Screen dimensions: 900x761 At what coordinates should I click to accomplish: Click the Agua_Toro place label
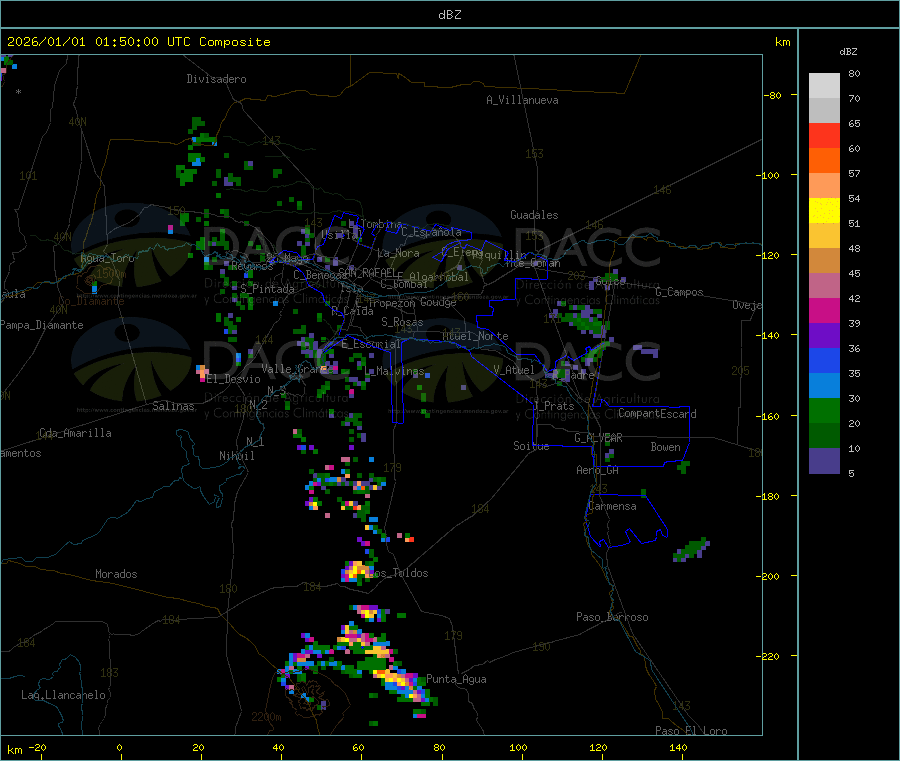point(107,258)
